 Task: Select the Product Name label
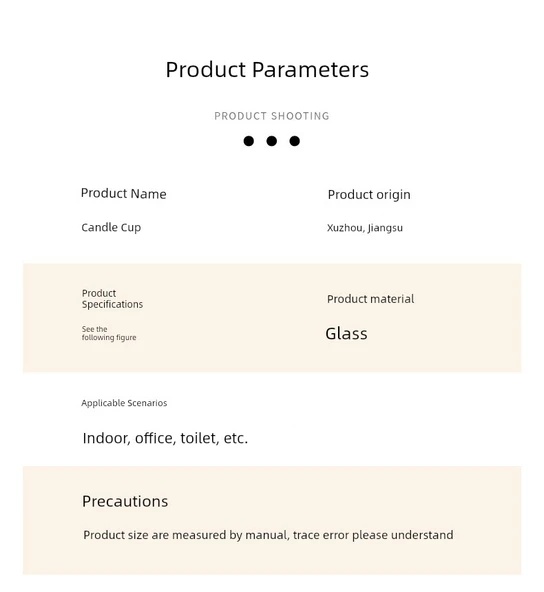(123, 193)
